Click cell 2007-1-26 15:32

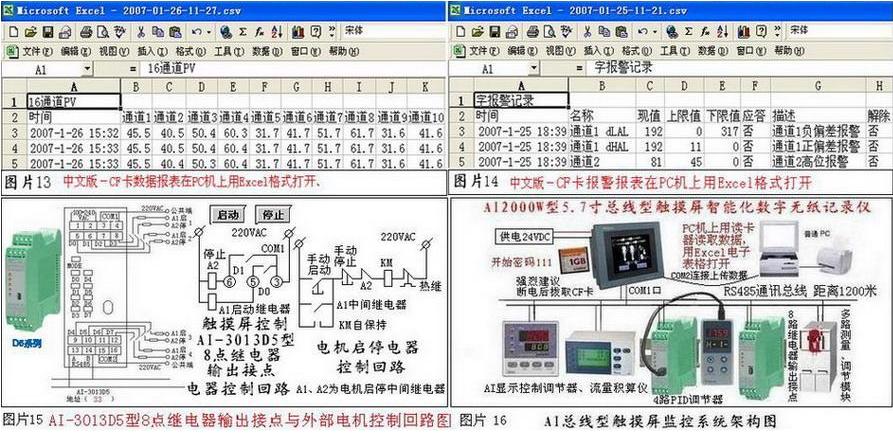tap(74, 134)
